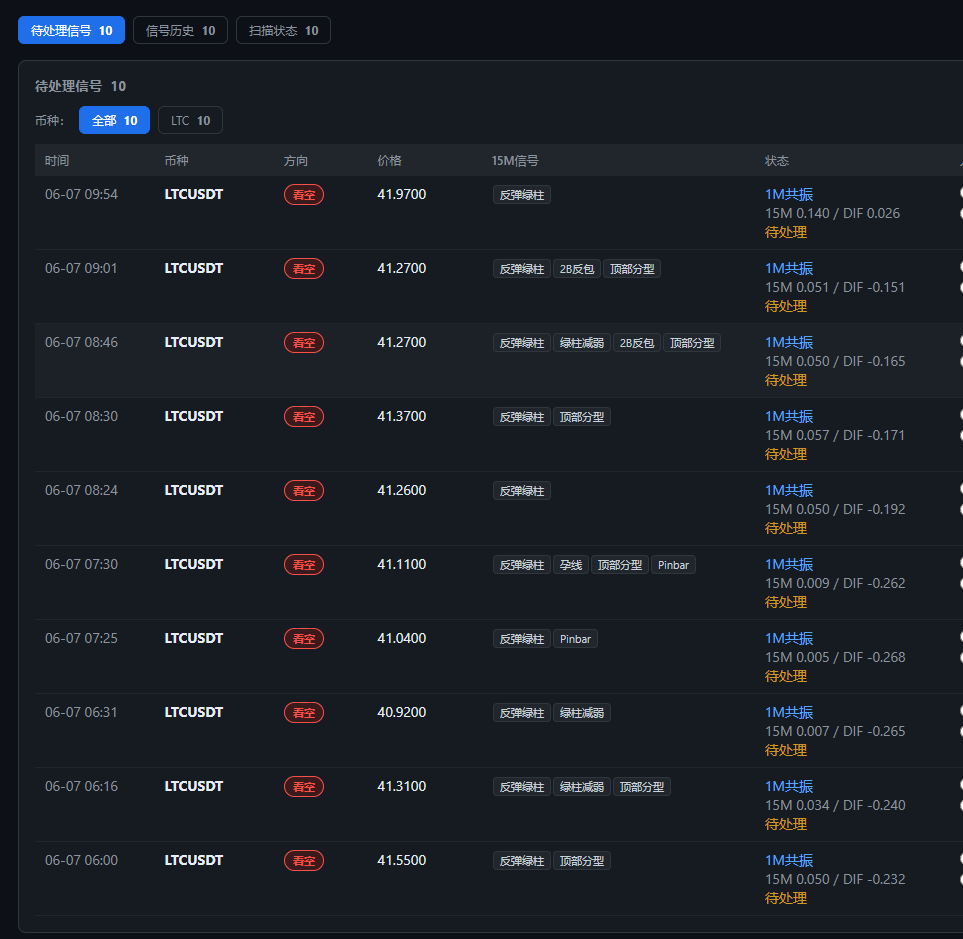Viewport: 963px width, 939px height.
Task: Select 15M 0.050 / DIF -0.232 text
Action: (x=835, y=879)
